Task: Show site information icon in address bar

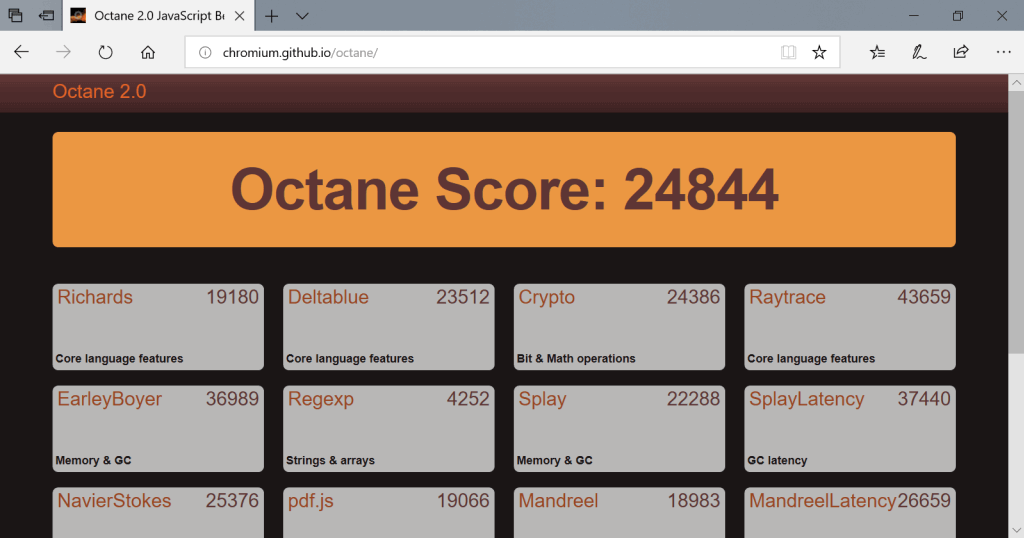Action: pos(205,52)
